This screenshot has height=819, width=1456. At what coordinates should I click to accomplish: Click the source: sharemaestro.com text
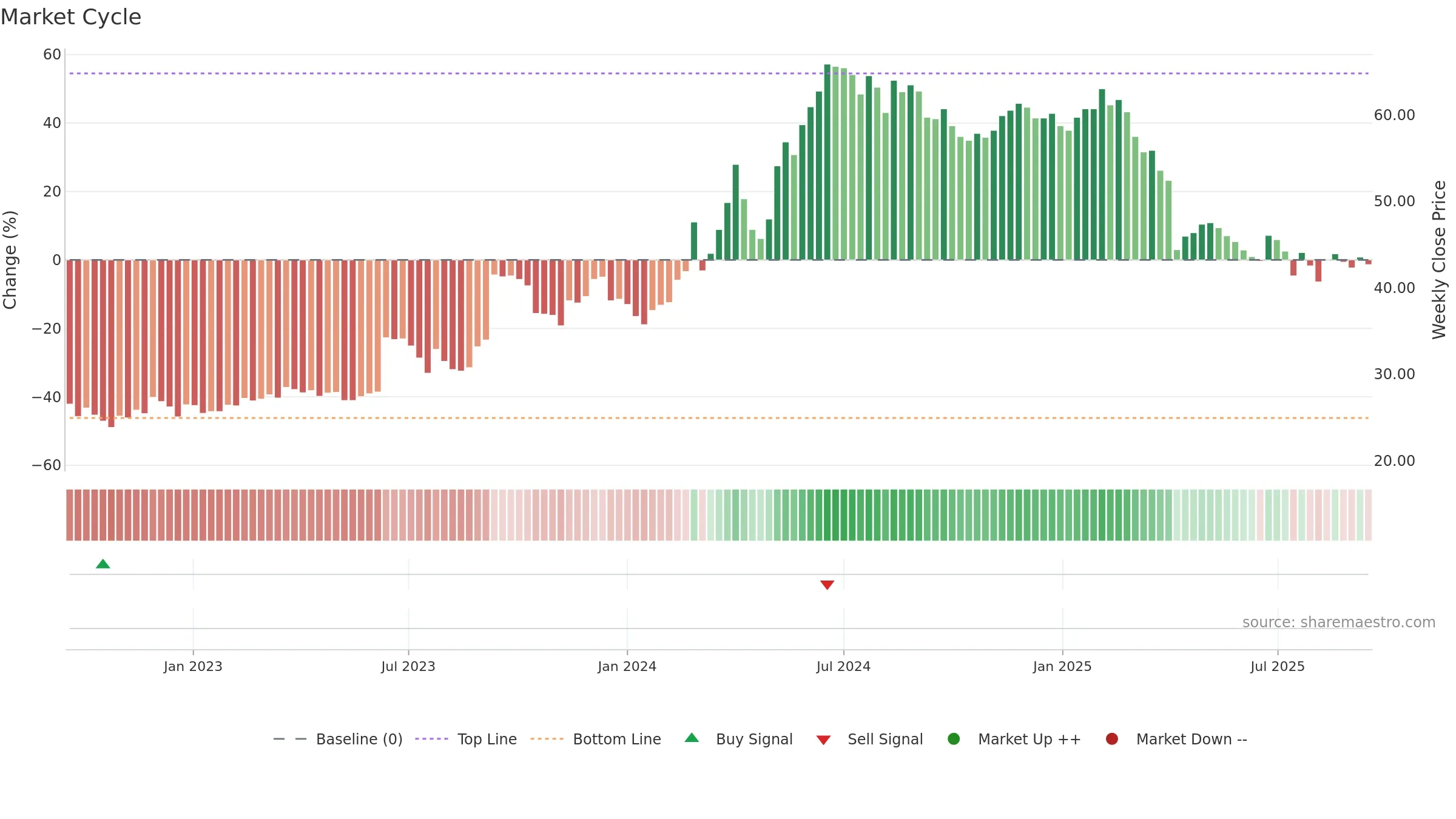tap(1339, 622)
